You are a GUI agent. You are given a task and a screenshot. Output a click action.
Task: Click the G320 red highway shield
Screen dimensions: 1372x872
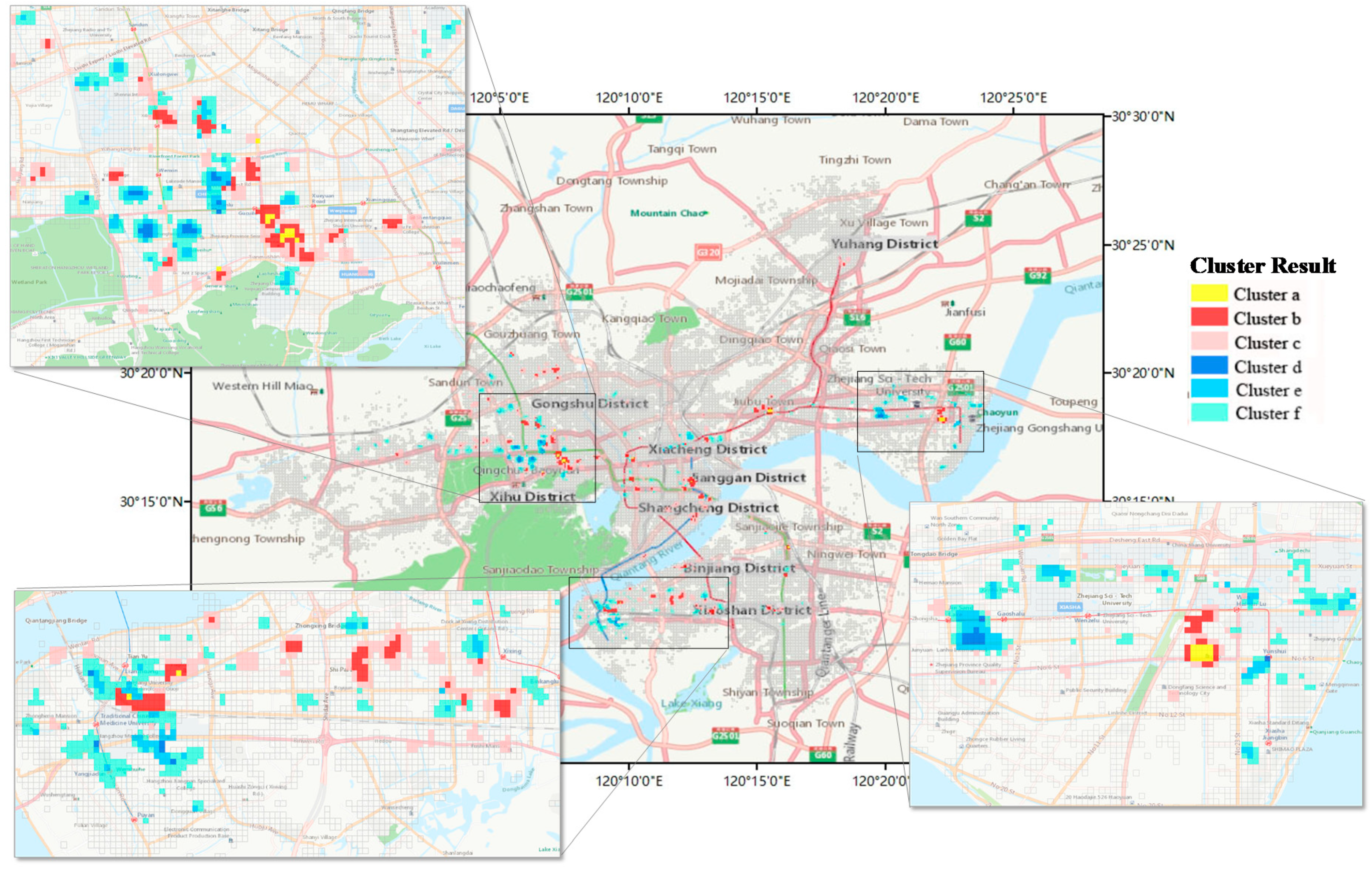click(x=708, y=252)
